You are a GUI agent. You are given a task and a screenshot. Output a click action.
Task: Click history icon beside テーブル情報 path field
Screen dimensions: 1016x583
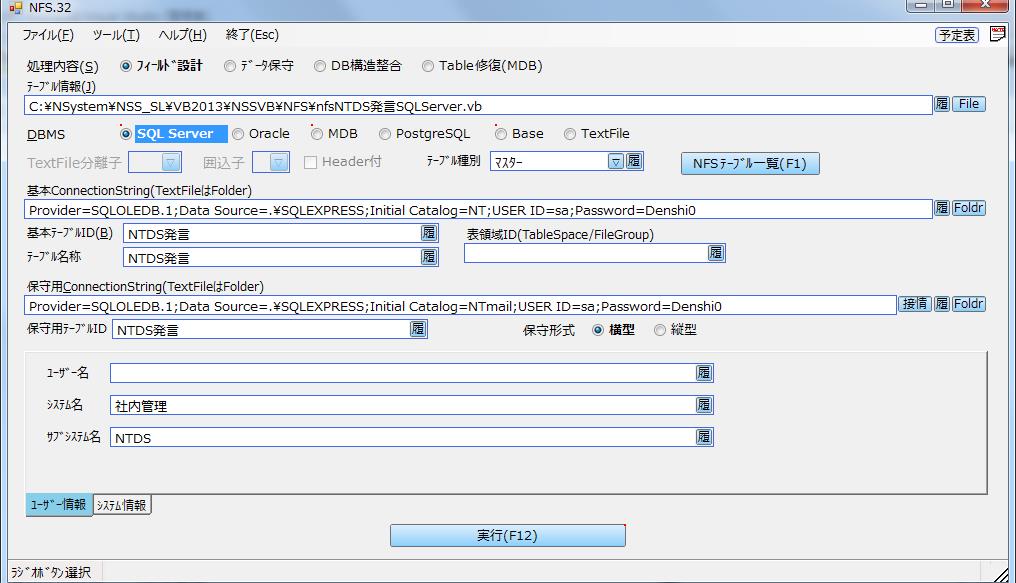click(941, 104)
